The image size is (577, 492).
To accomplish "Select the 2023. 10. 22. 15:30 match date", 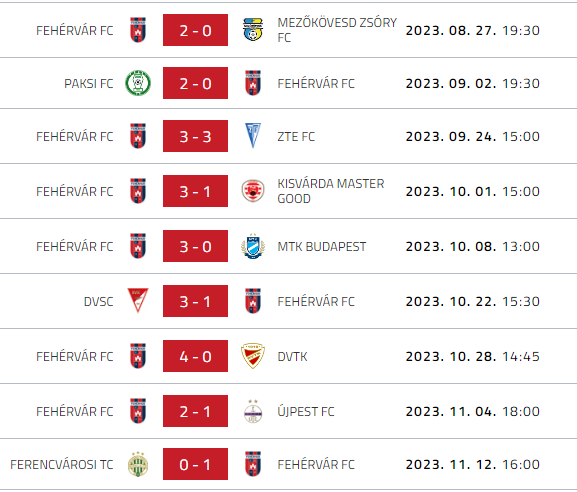I will 472,301.
